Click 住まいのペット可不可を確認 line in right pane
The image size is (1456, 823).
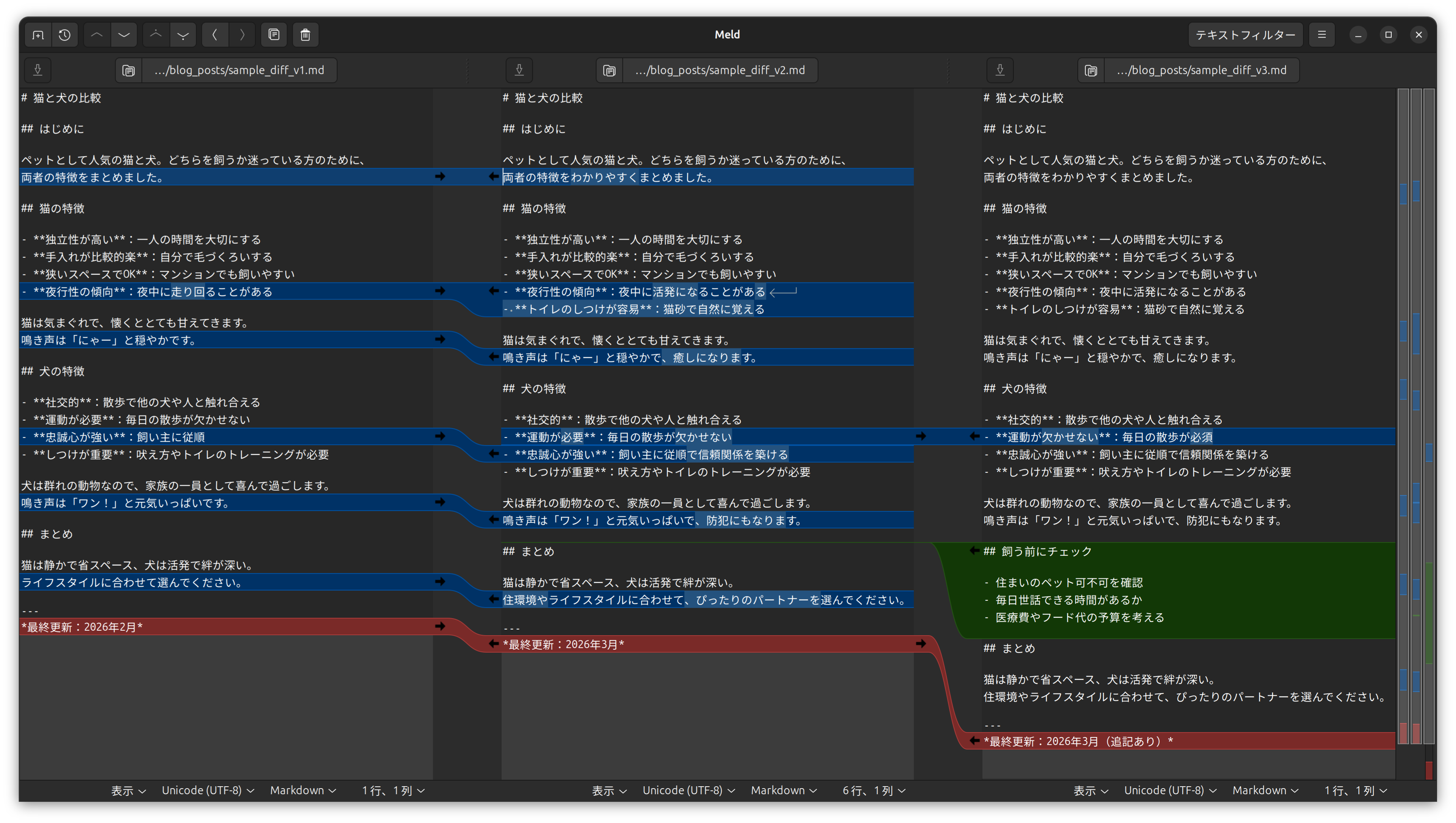pyautogui.click(x=1063, y=583)
